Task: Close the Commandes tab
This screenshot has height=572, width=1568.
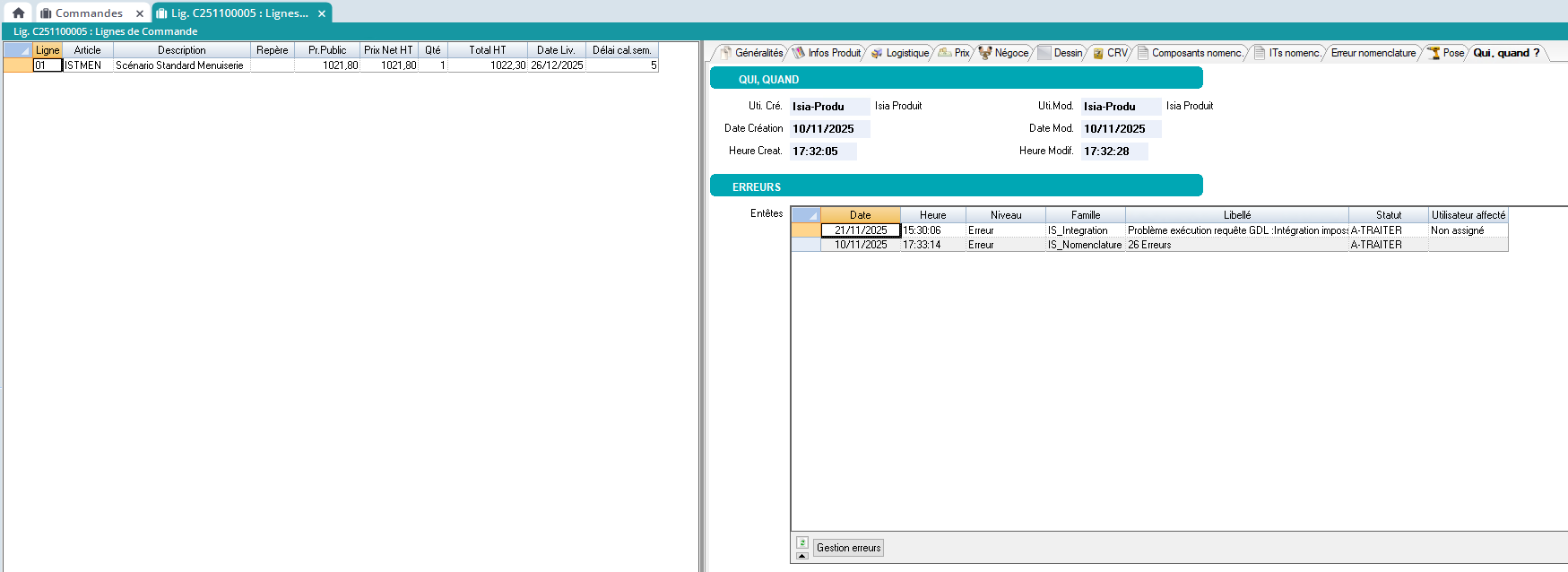Action: point(140,13)
